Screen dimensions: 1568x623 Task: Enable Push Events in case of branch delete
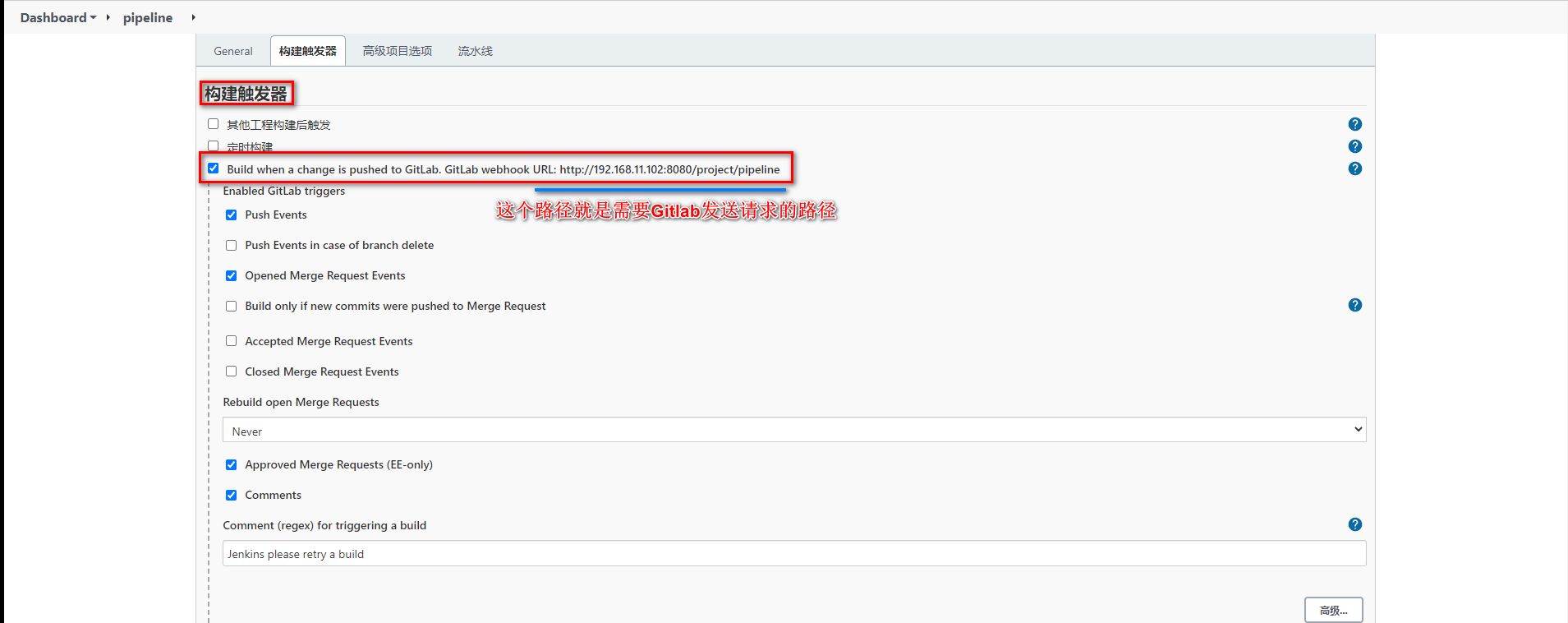pyautogui.click(x=232, y=246)
